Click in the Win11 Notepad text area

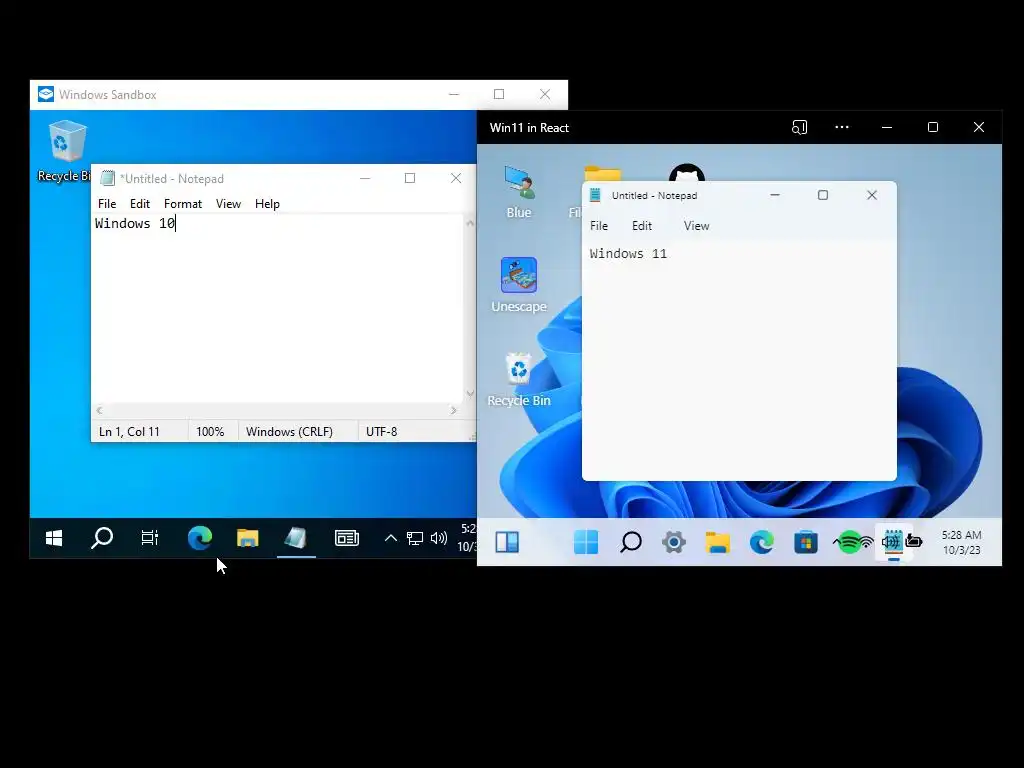pyautogui.click(x=739, y=359)
